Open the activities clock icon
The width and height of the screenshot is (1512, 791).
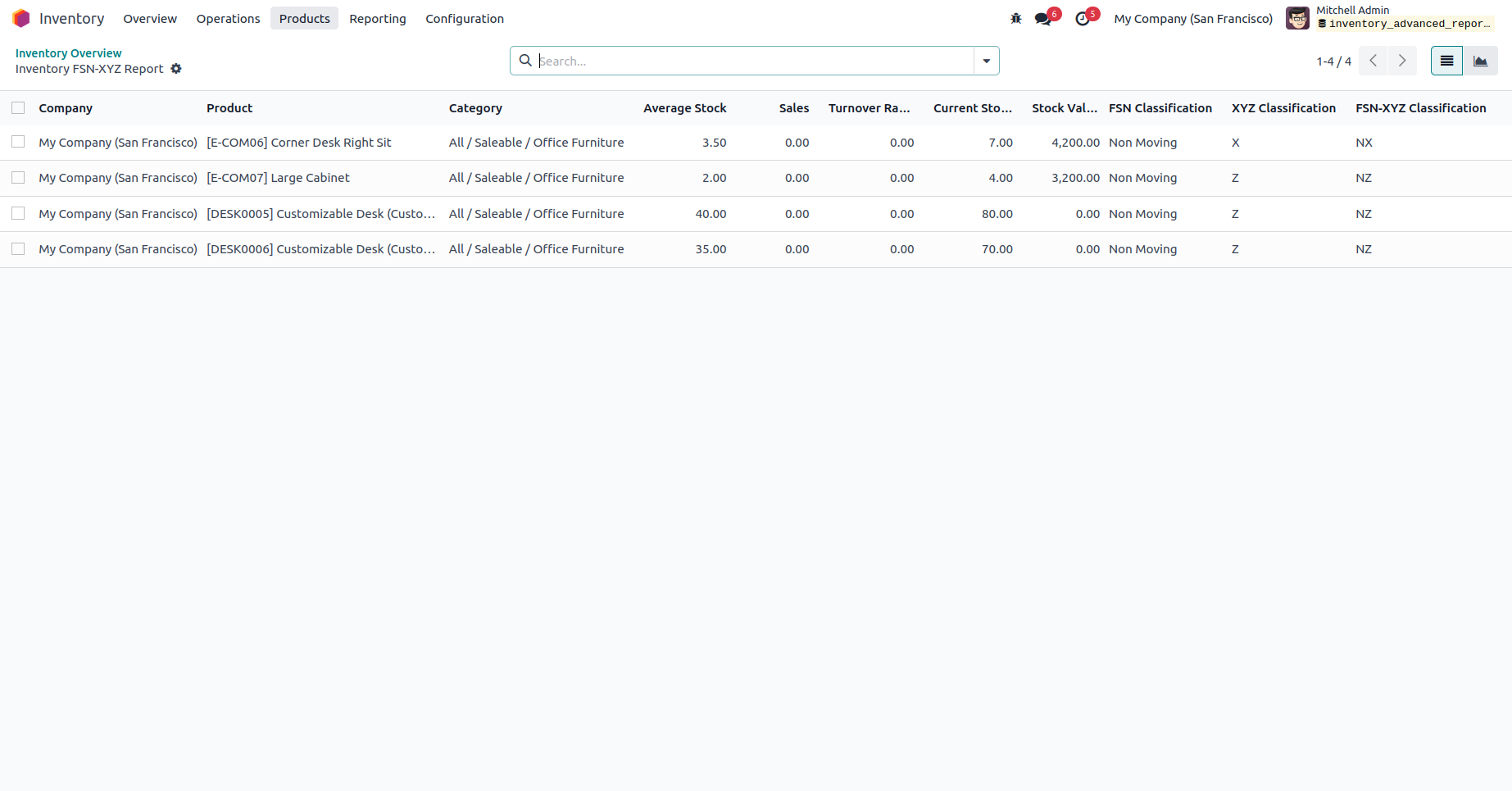pyautogui.click(x=1083, y=19)
